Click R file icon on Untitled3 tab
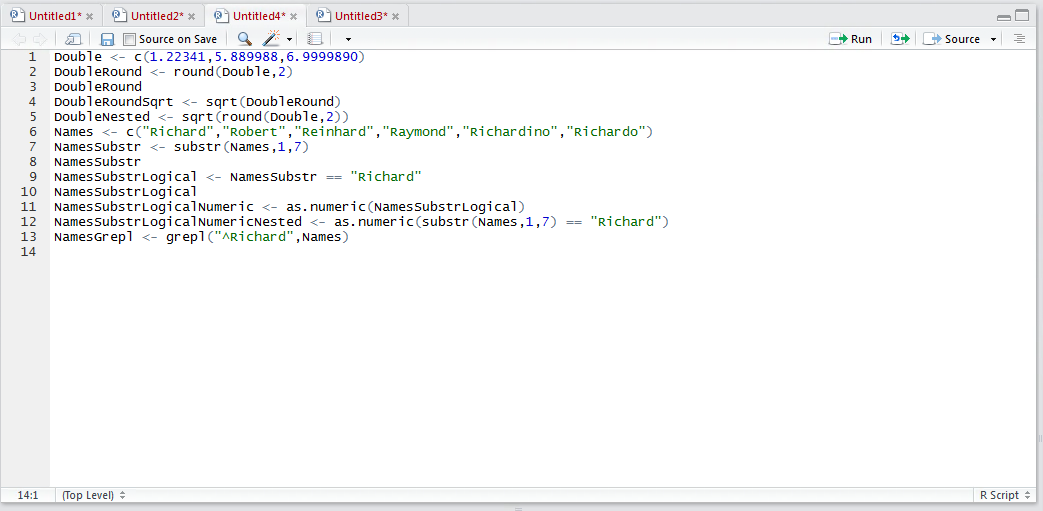 [324, 15]
